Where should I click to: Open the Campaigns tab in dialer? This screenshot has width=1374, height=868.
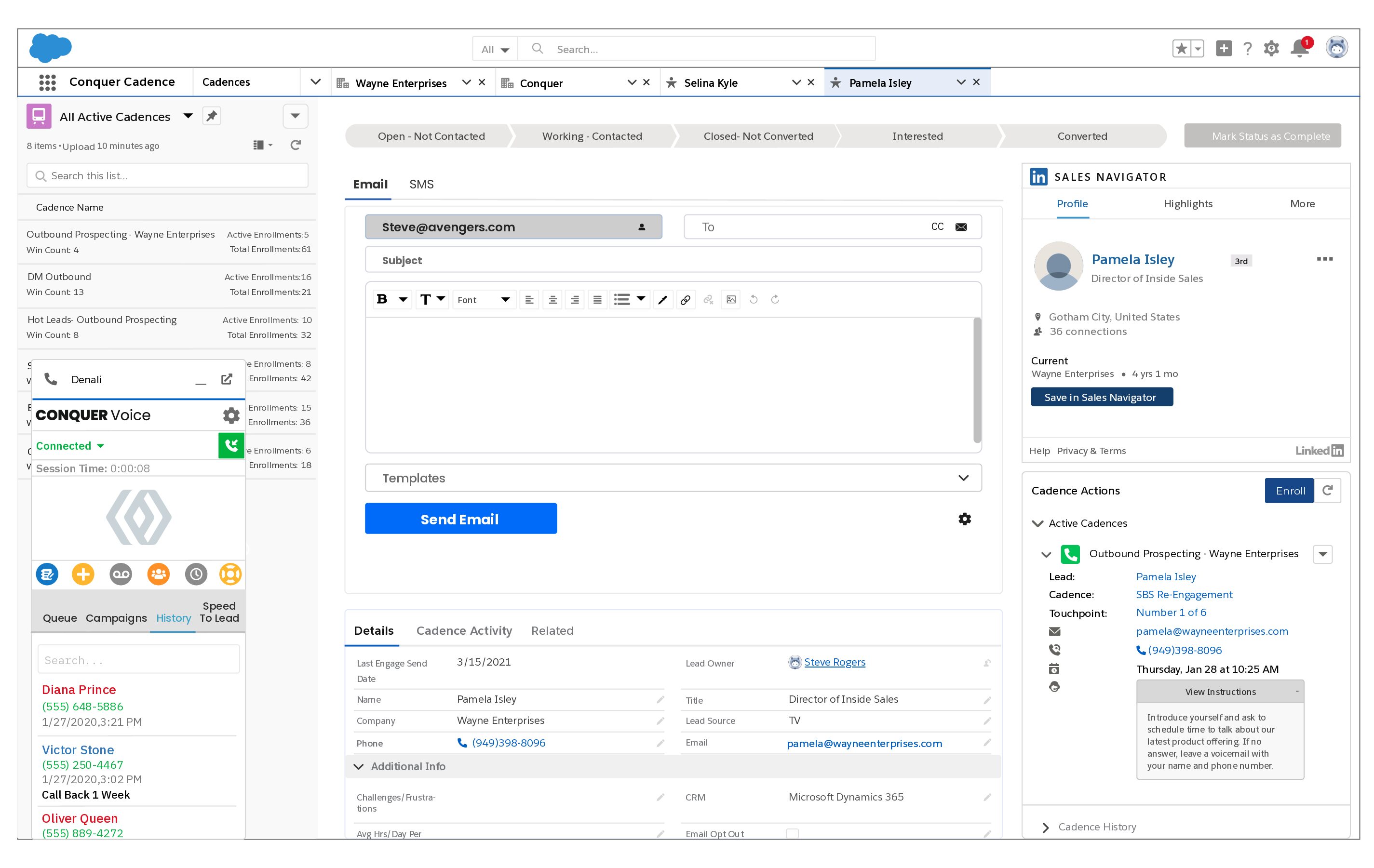coord(116,618)
